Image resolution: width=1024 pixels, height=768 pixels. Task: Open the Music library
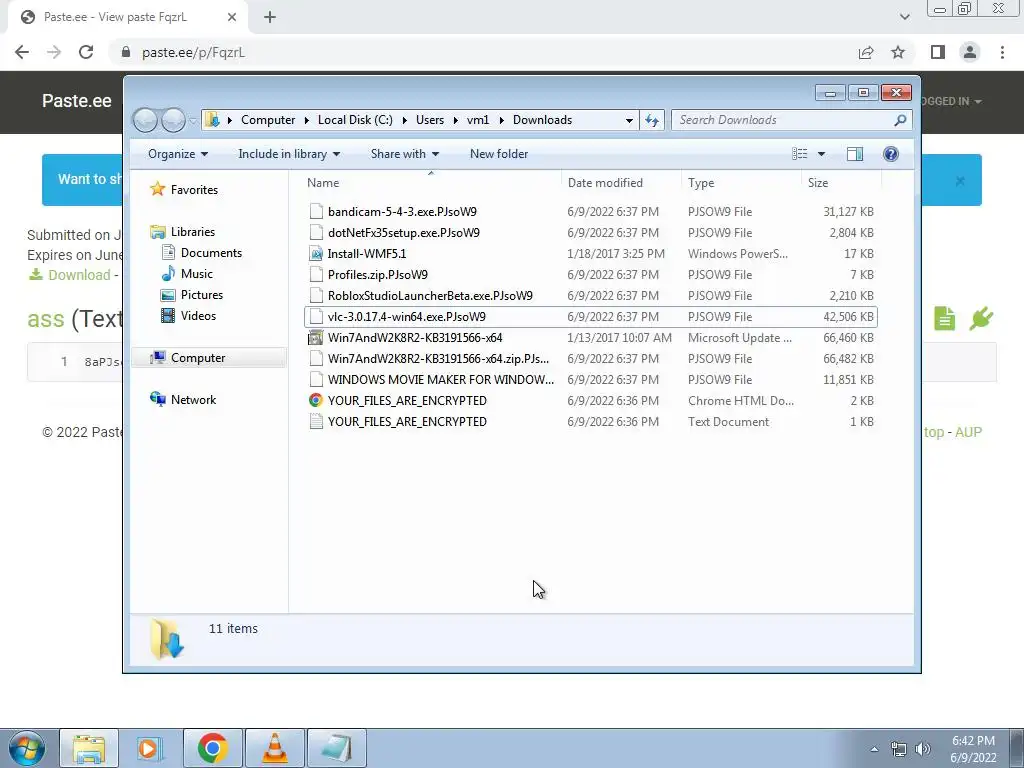[x=197, y=274]
